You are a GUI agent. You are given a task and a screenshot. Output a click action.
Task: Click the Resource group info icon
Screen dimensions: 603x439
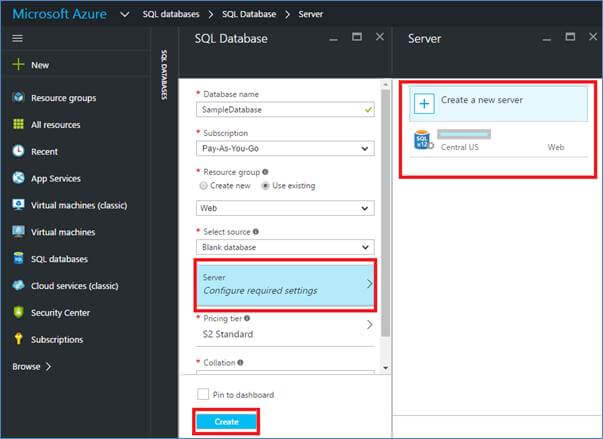pos(265,172)
